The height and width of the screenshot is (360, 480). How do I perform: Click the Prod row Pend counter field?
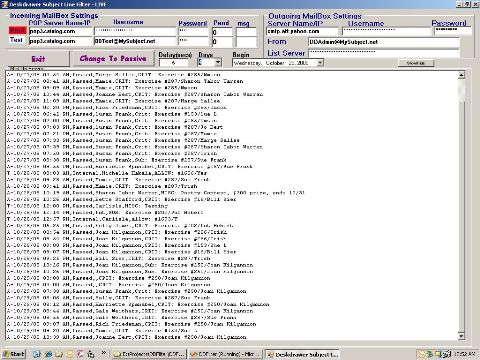point(222,32)
